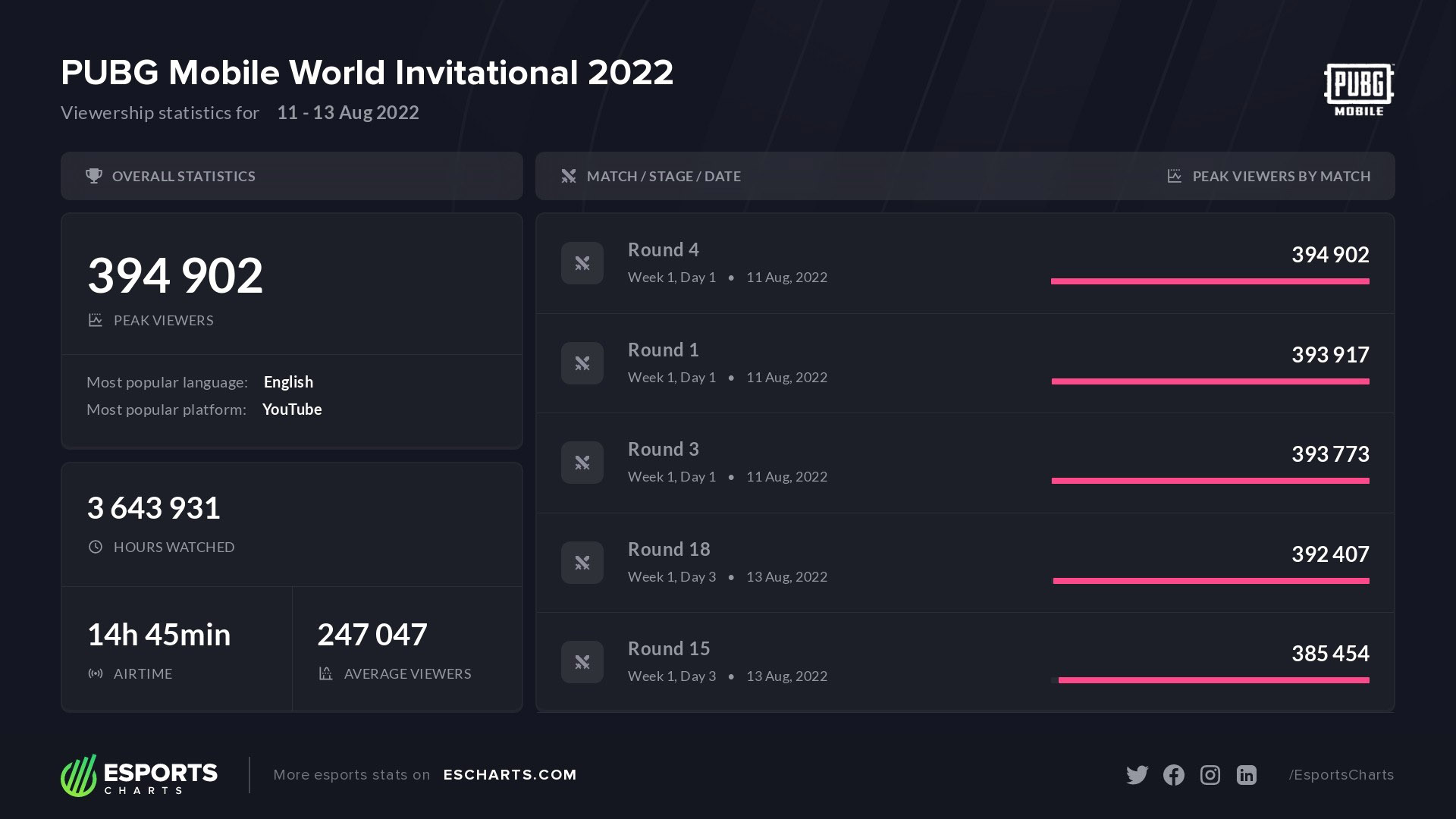This screenshot has width=1456, height=819.
Task: Click the Instagram icon in footer
Action: click(1210, 775)
